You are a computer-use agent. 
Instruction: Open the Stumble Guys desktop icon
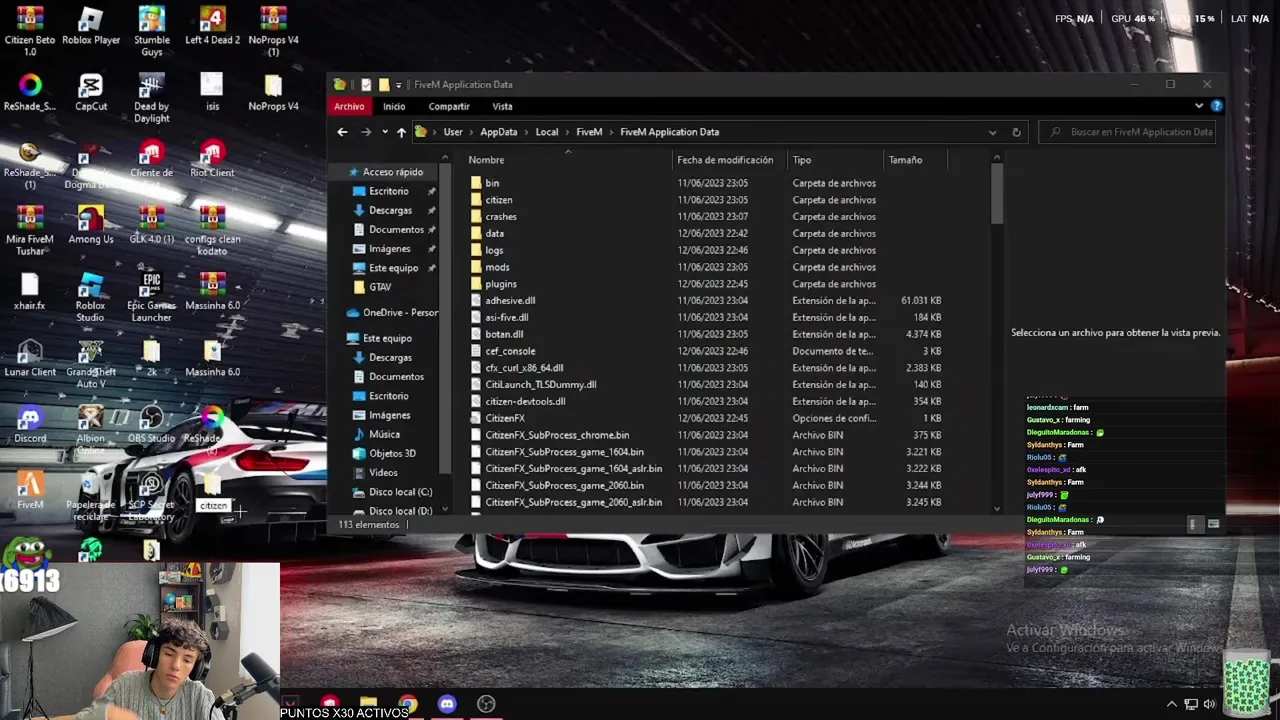click(x=152, y=32)
